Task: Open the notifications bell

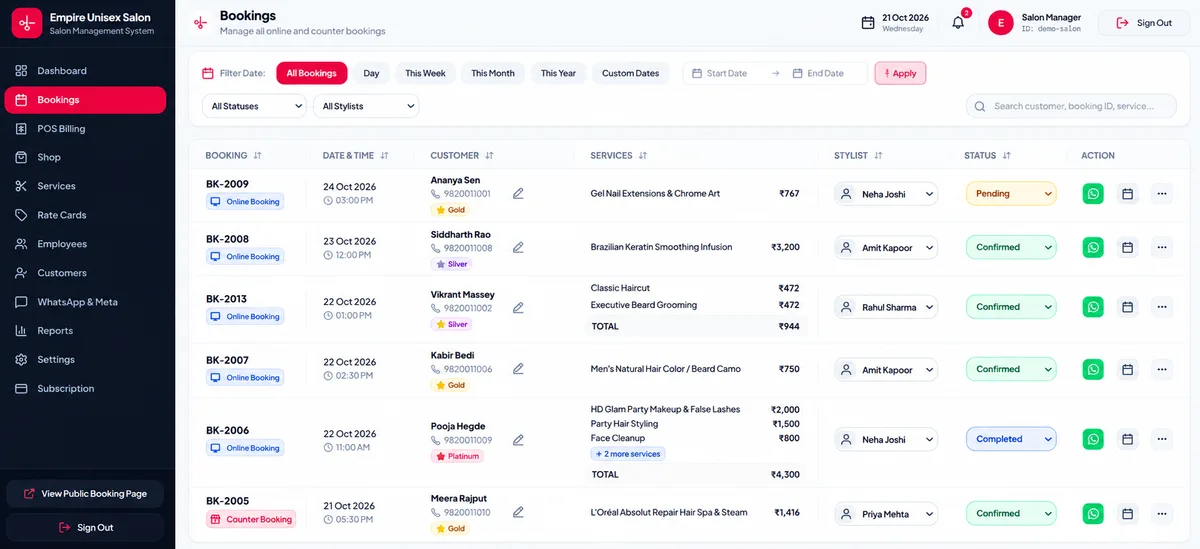Action: tap(958, 22)
